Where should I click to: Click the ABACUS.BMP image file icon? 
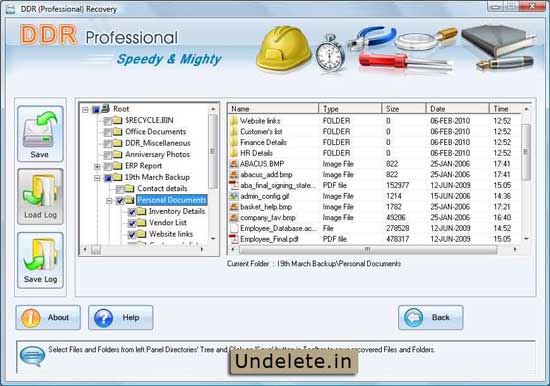[234, 164]
